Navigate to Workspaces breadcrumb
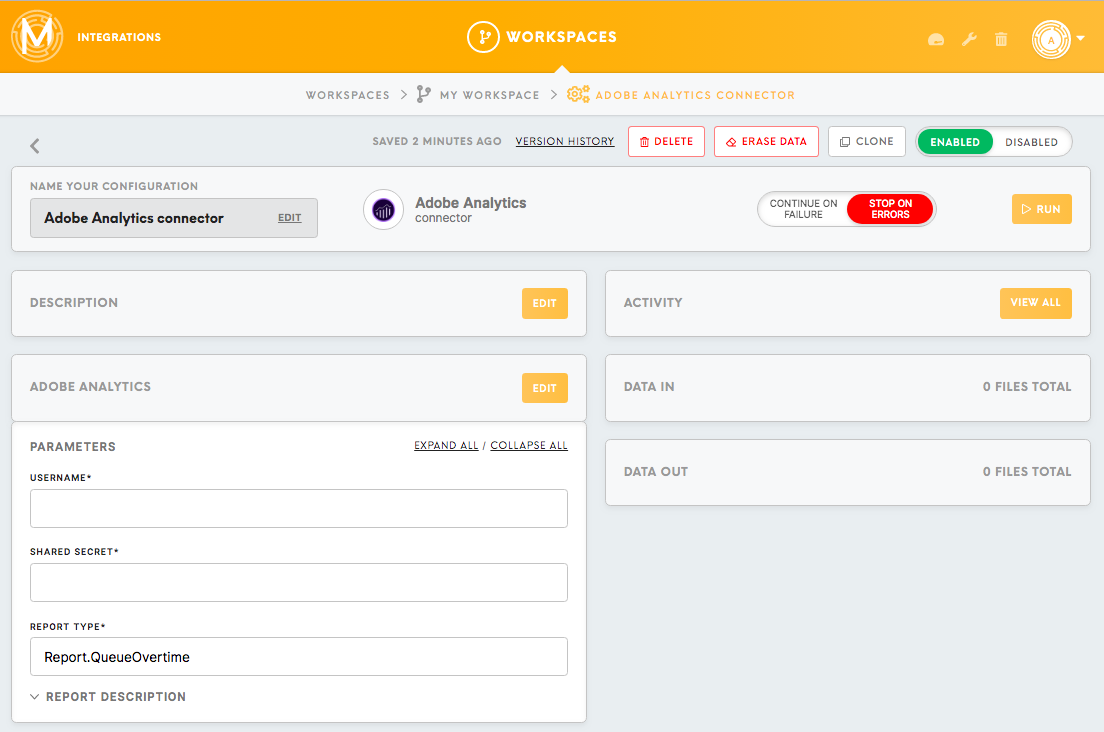Screen dimensions: 1104x732 tap(347, 95)
